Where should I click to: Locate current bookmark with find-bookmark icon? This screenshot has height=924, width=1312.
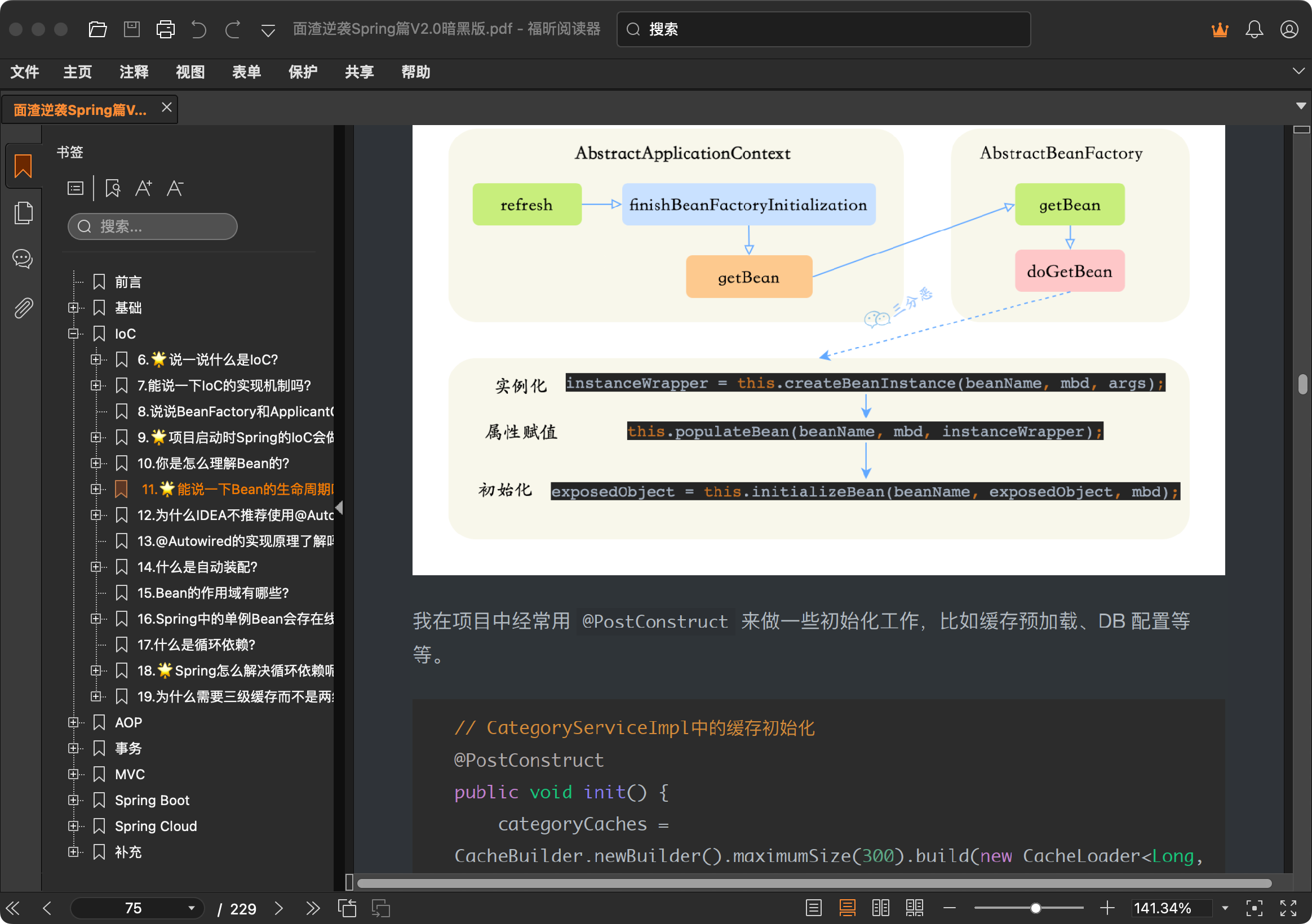click(112, 188)
